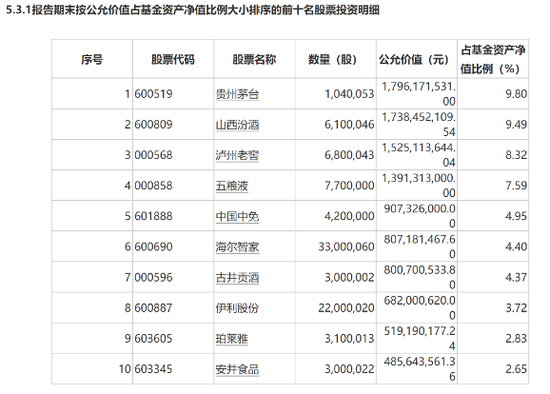The image size is (550, 394).
Task: Click stock code 601888
Action: [x=154, y=216]
